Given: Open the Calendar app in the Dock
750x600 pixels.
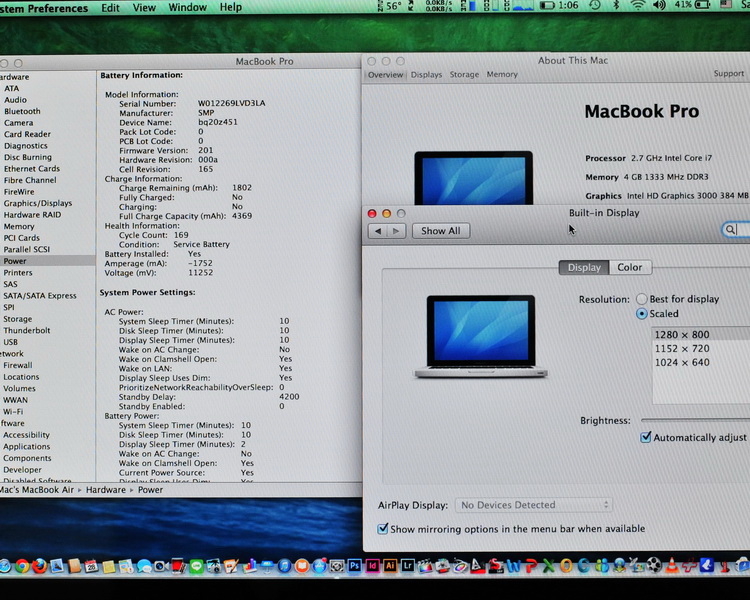Looking at the screenshot, I should coord(91,567).
